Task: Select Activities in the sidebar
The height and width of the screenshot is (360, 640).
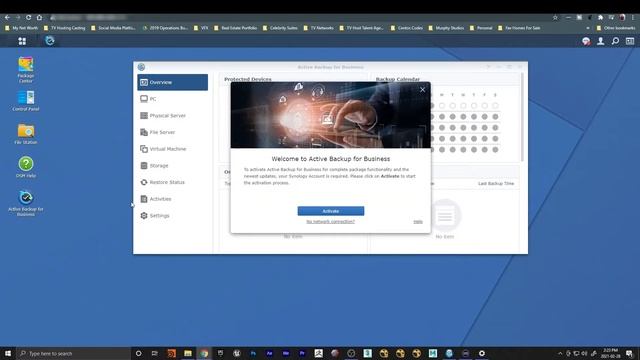Action: [173, 199]
